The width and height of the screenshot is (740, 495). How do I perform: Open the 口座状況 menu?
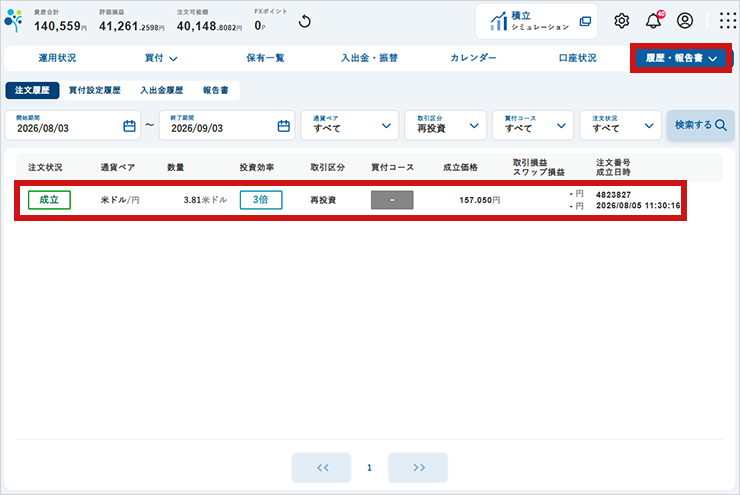[578, 58]
